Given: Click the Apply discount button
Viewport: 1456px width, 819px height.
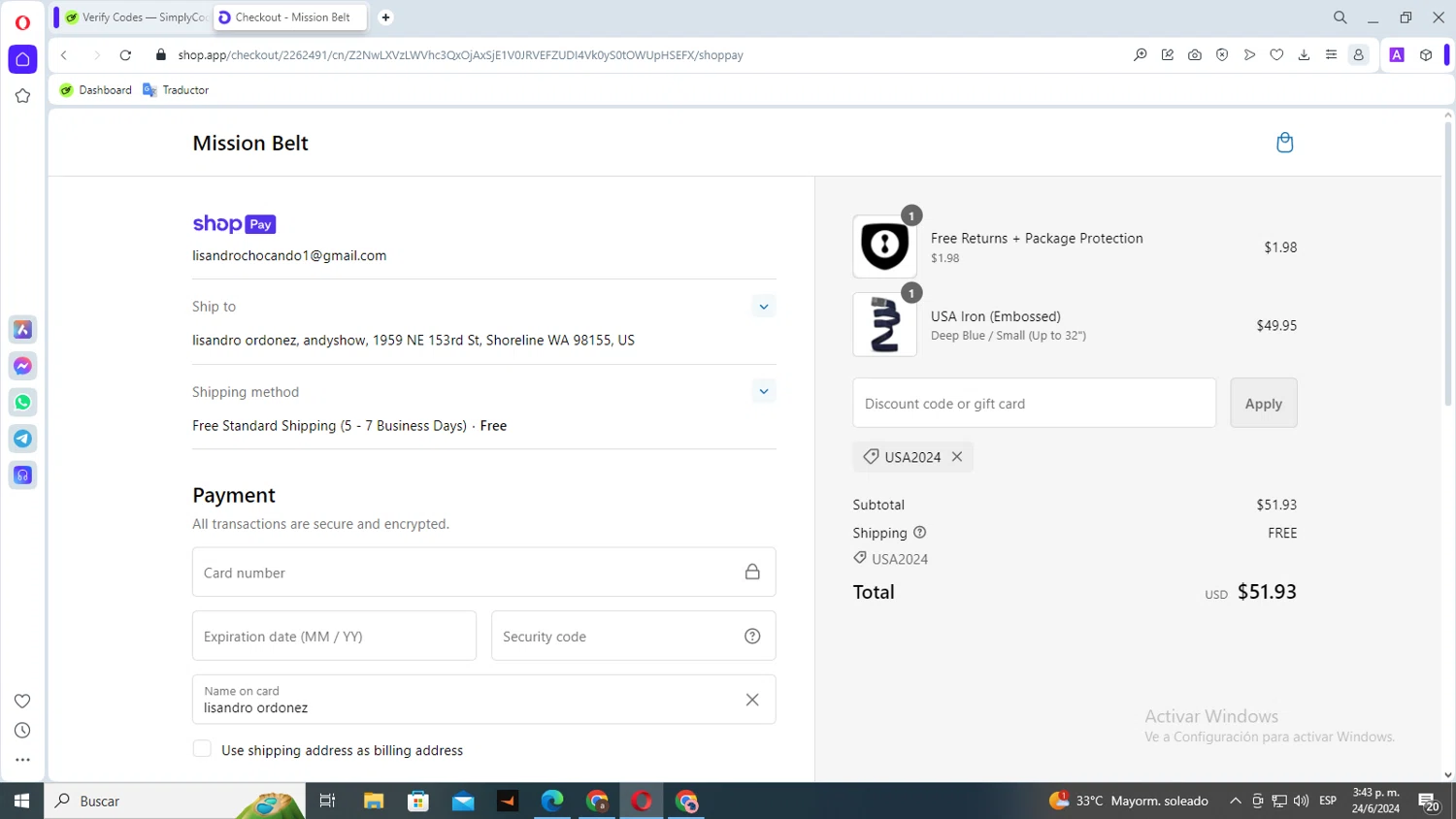Looking at the screenshot, I should [x=1263, y=404].
